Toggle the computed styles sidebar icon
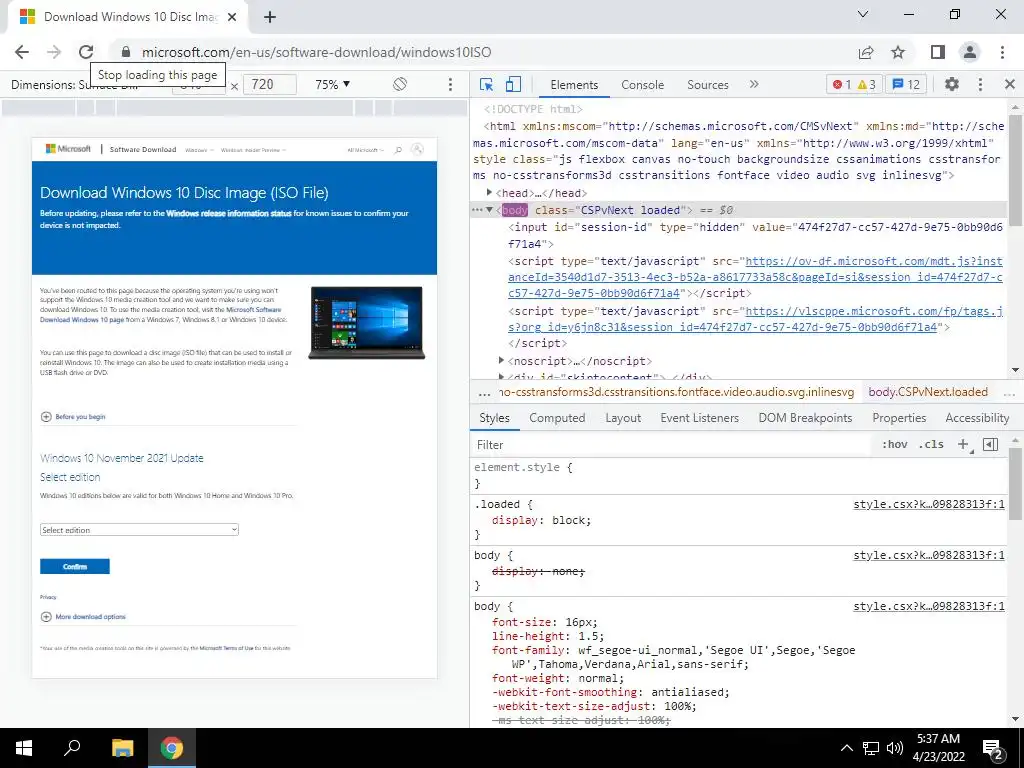1024x768 pixels. [990, 444]
